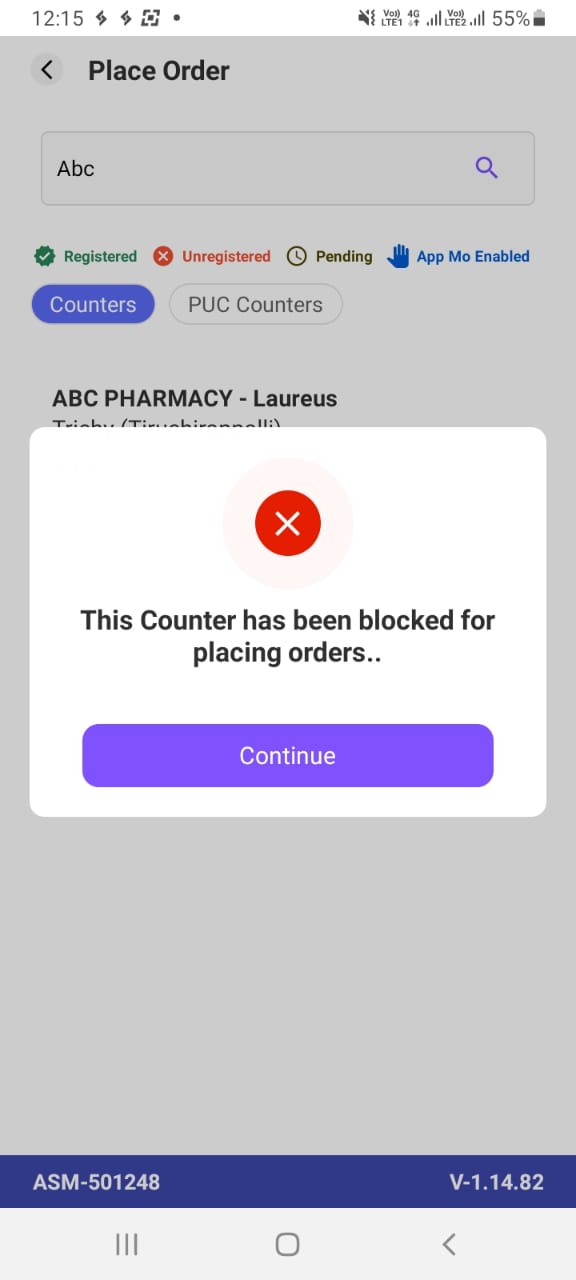Viewport: 576px width, 1280px height.
Task: Click the search field containing Abc
Action: [288, 168]
